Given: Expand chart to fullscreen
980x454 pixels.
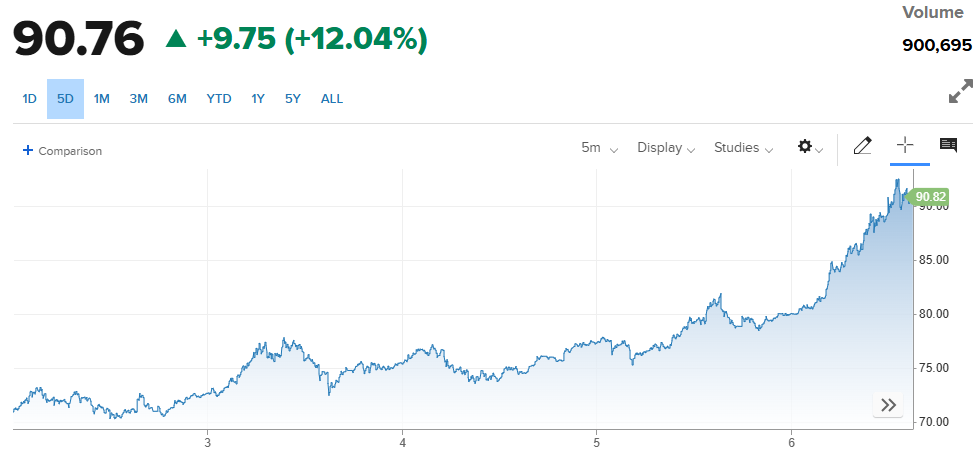Looking at the screenshot, I should [960, 93].
